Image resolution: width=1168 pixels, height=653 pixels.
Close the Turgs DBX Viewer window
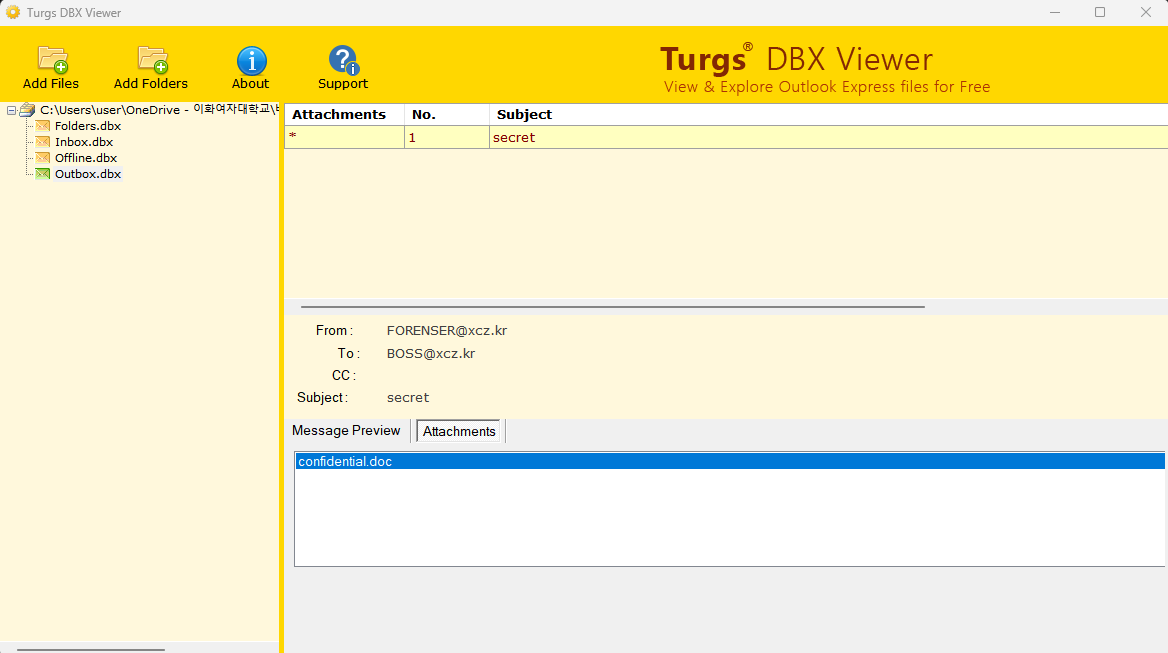pos(1146,13)
